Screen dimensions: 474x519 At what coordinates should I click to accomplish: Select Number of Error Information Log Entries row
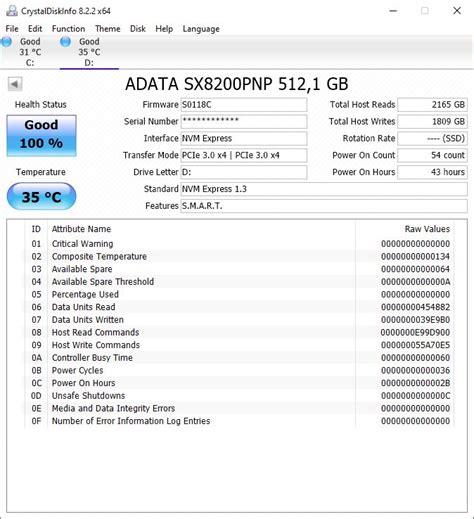click(x=239, y=421)
